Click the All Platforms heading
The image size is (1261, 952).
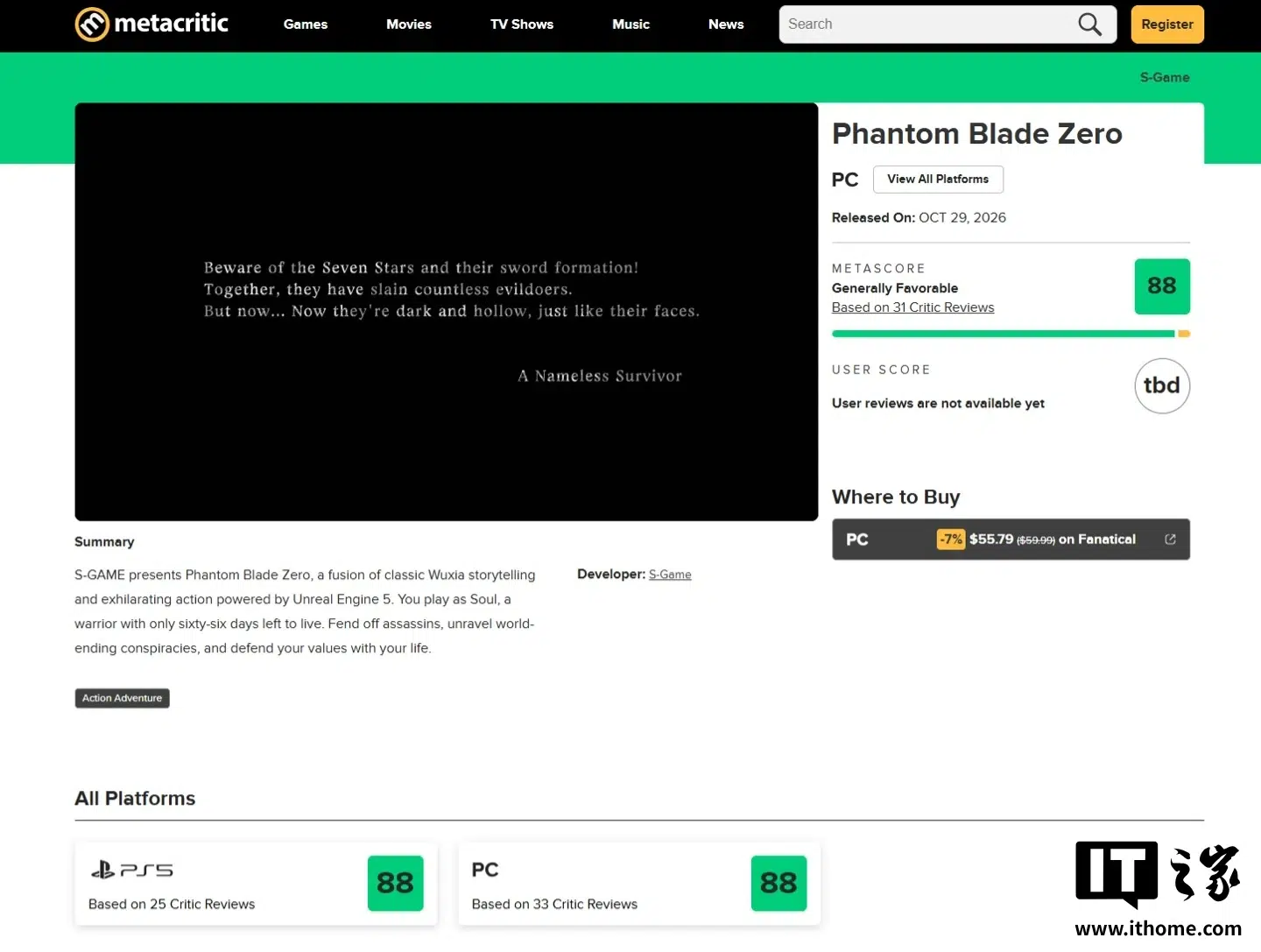tap(135, 799)
